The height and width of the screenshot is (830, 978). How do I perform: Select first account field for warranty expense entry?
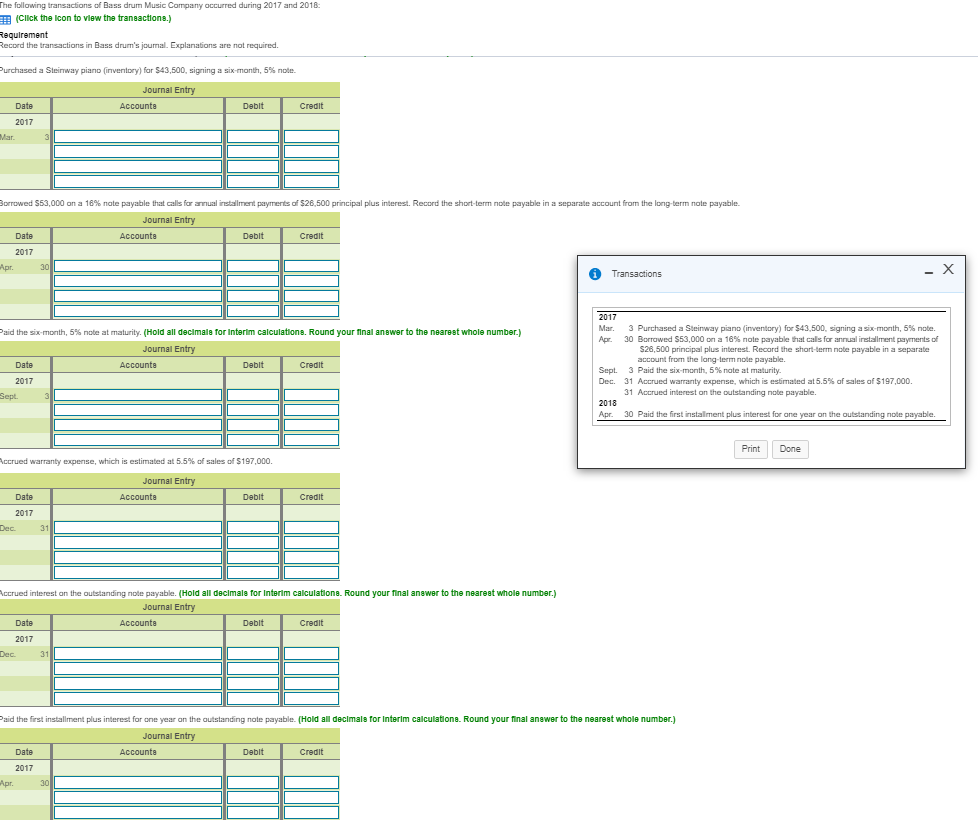pos(138,528)
